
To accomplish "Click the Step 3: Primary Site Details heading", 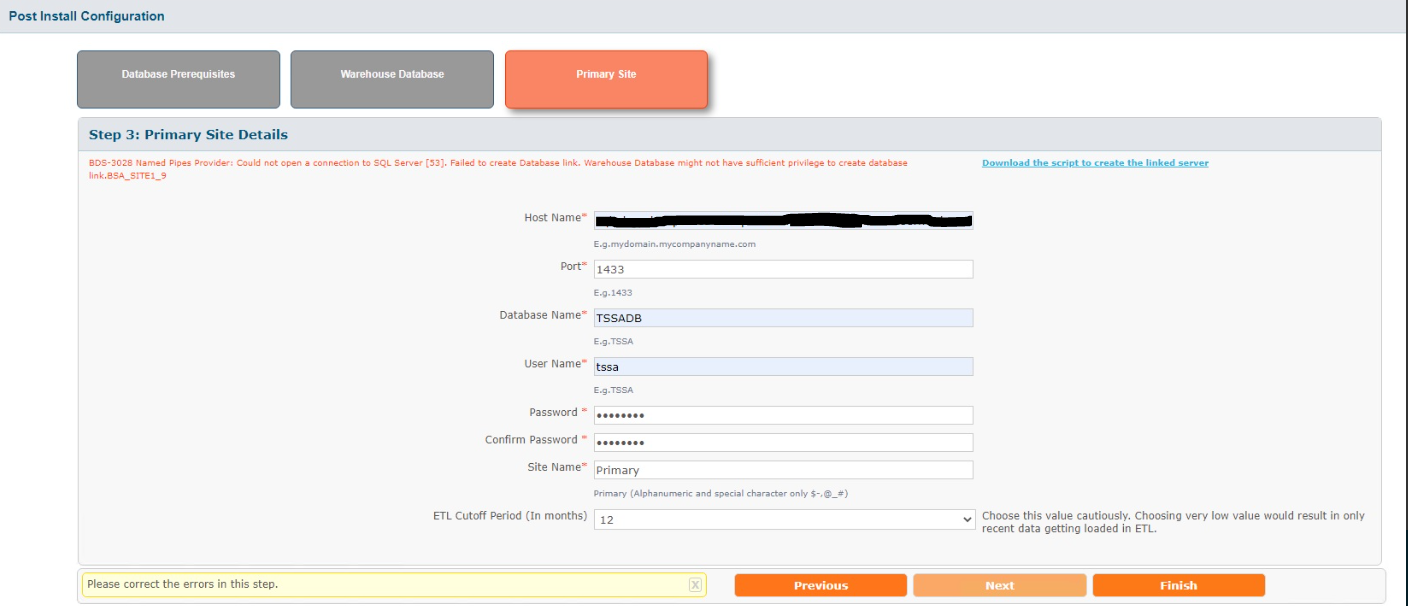I will [x=188, y=134].
